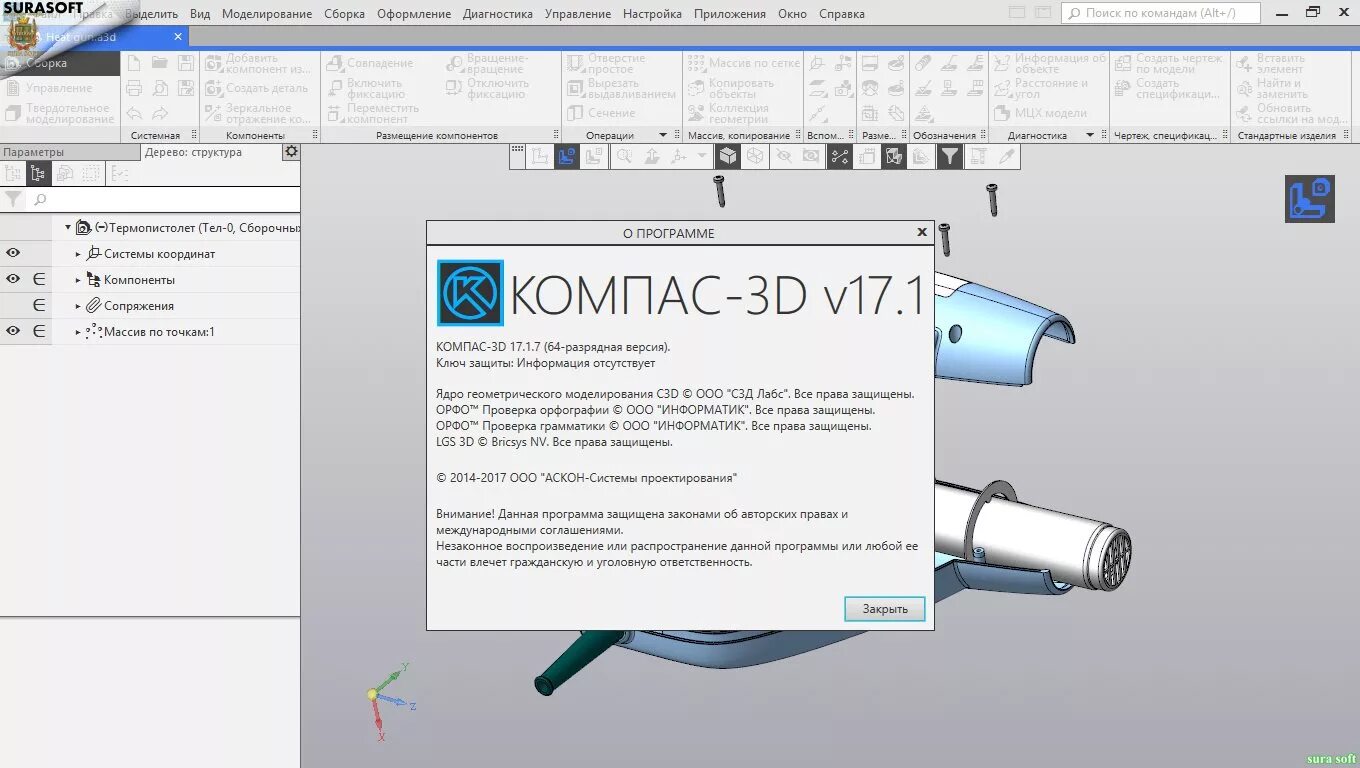Click the model tree search field
1360x768 pixels.
[x=163, y=200]
